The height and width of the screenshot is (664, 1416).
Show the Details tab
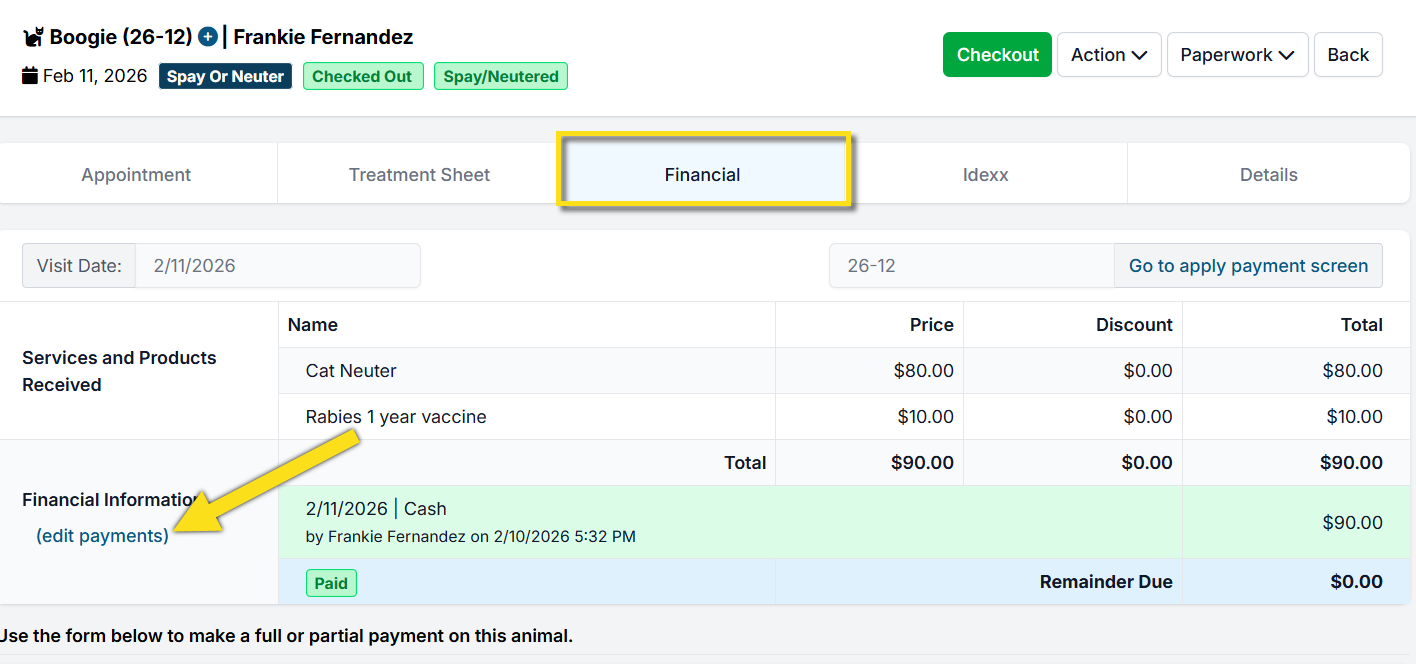pos(1268,175)
